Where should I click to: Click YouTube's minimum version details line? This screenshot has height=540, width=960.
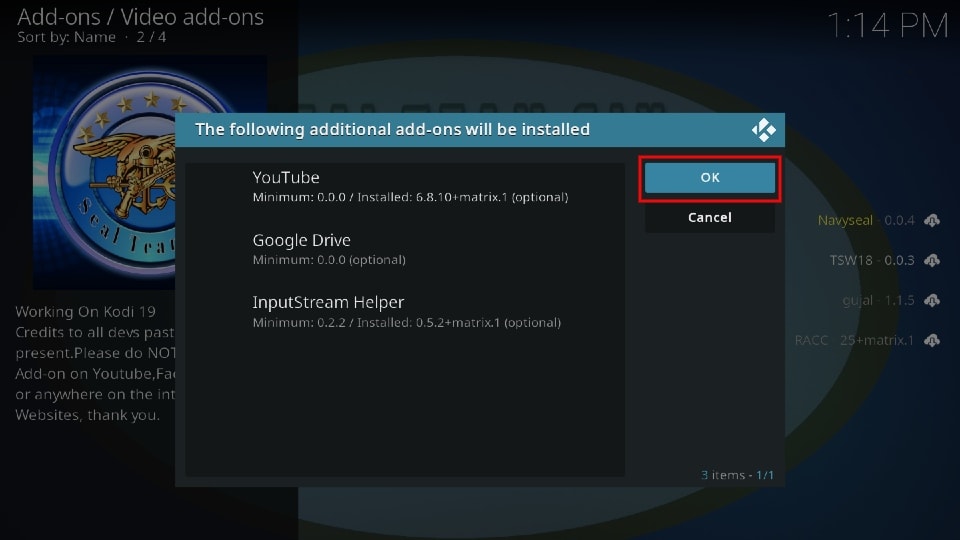(410, 197)
